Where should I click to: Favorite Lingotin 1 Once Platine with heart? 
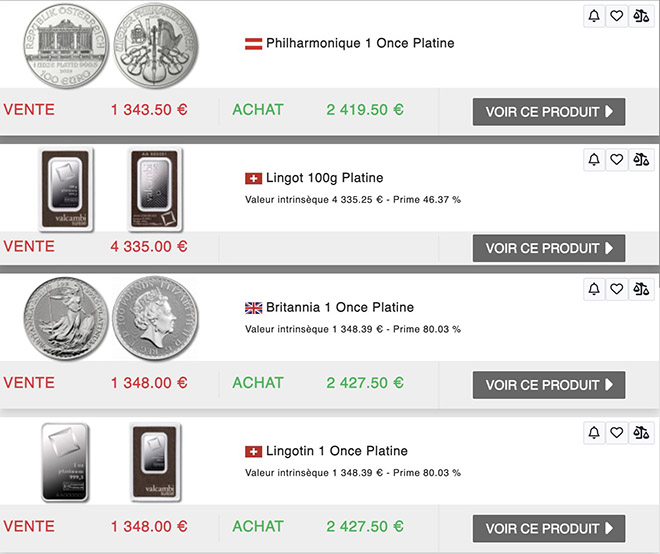pos(617,433)
